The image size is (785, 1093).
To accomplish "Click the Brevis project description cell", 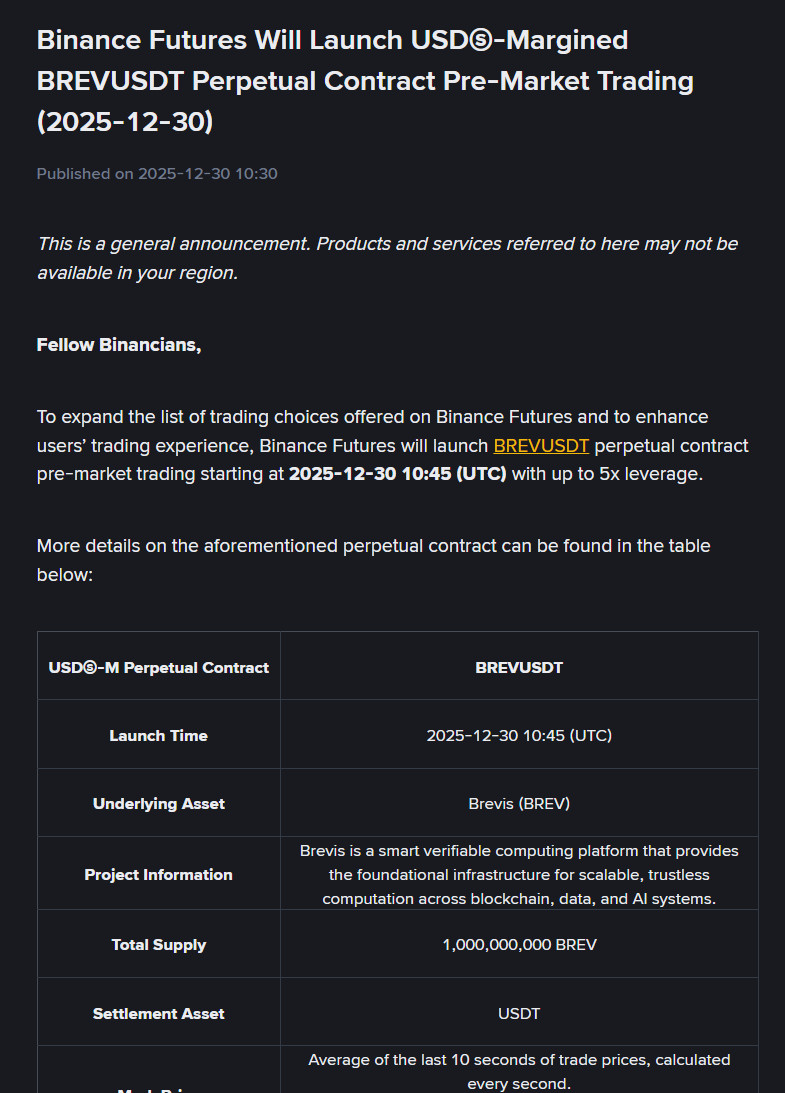I will pyautogui.click(x=519, y=875).
